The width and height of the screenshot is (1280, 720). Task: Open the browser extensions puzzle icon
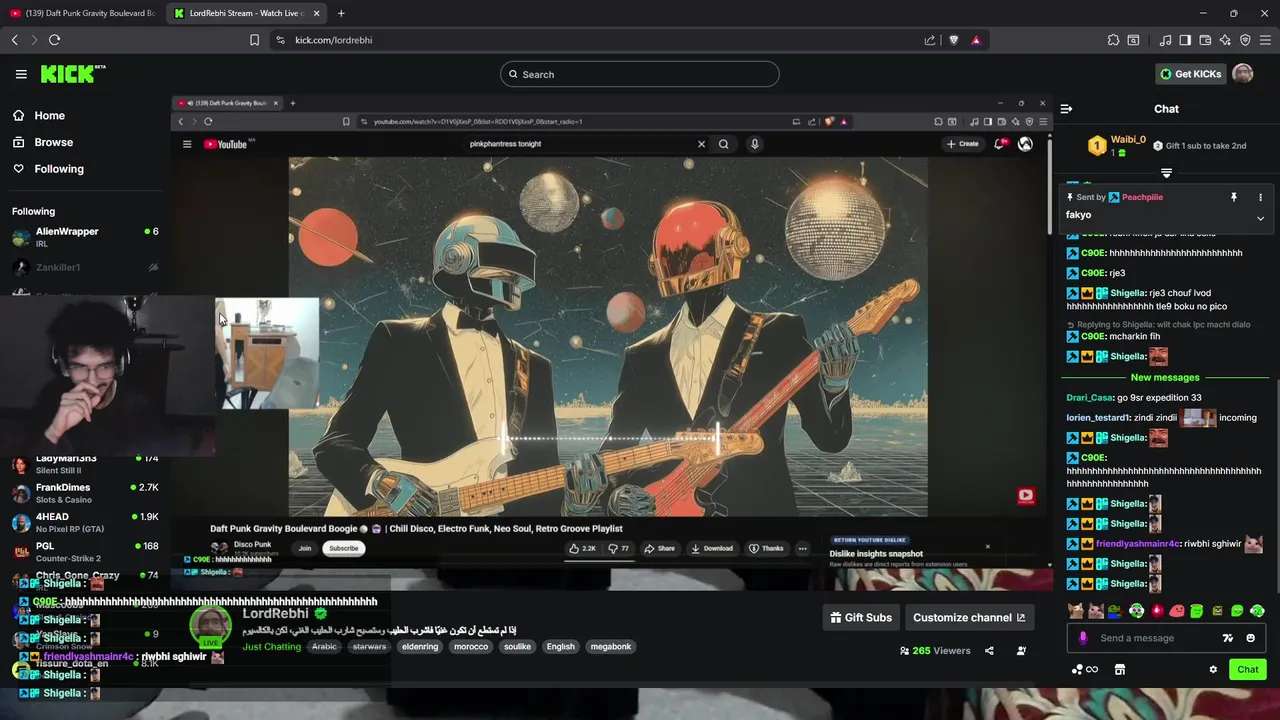[1113, 40]
